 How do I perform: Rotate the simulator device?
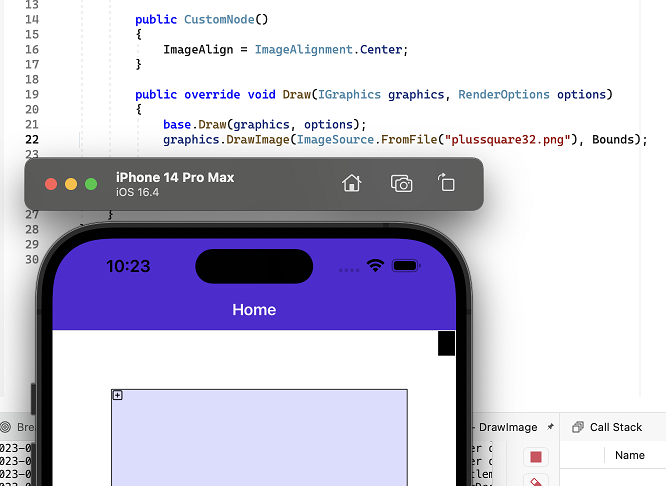click(x=446, y=183)
